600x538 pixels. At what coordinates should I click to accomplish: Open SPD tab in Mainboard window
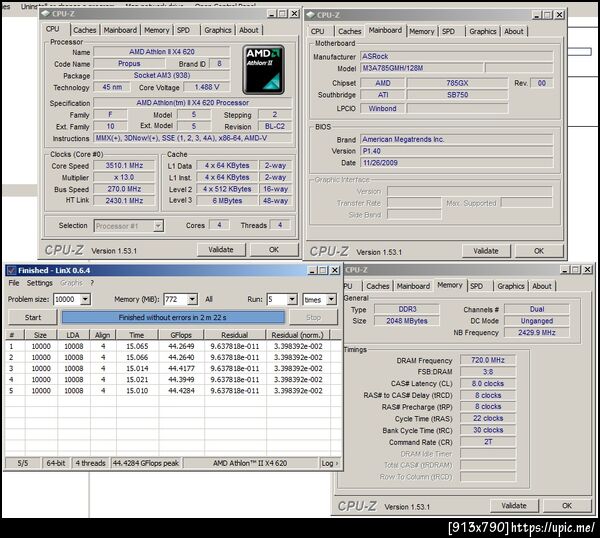[x=448, y=31]
